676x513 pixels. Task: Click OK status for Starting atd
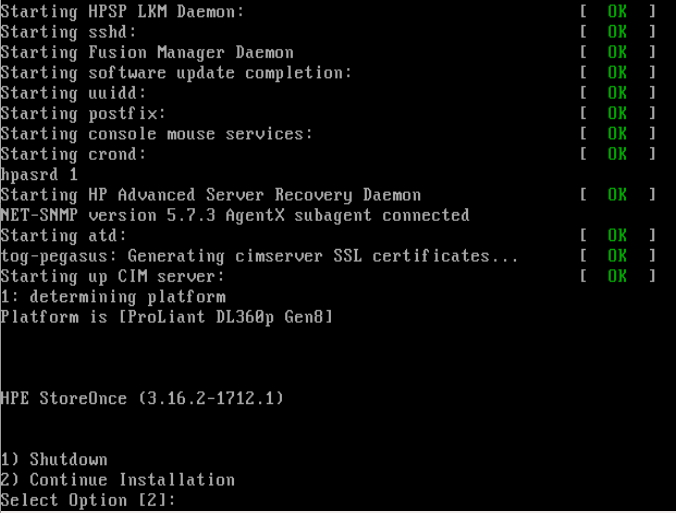(x=617, y=235)
